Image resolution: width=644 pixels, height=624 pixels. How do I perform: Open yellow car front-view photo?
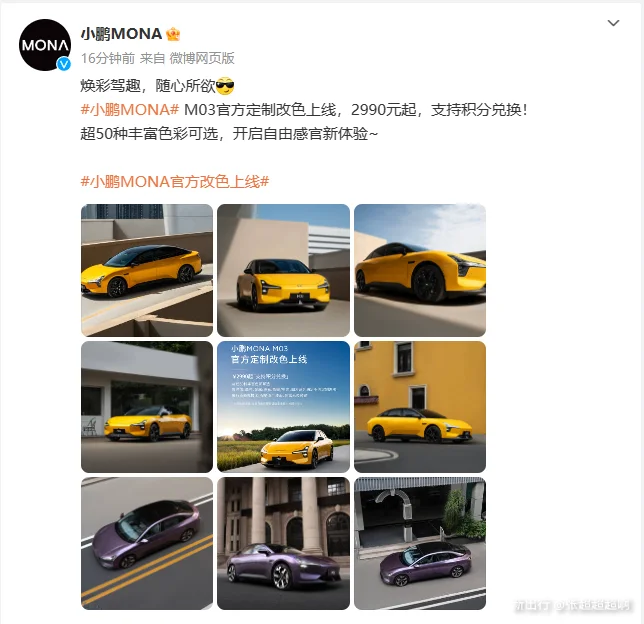click(x=283, y=270)
